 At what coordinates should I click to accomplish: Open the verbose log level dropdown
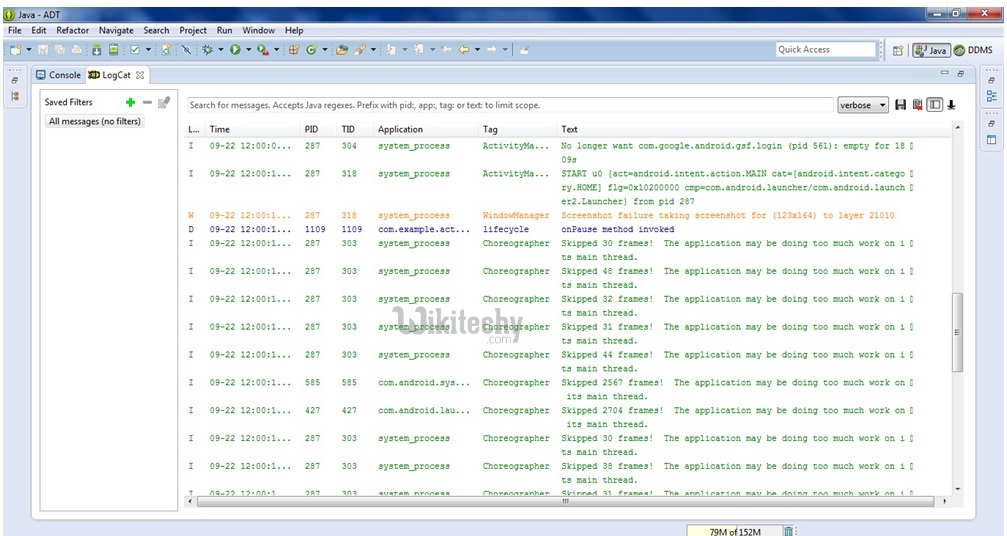click(x=863, y=105)
